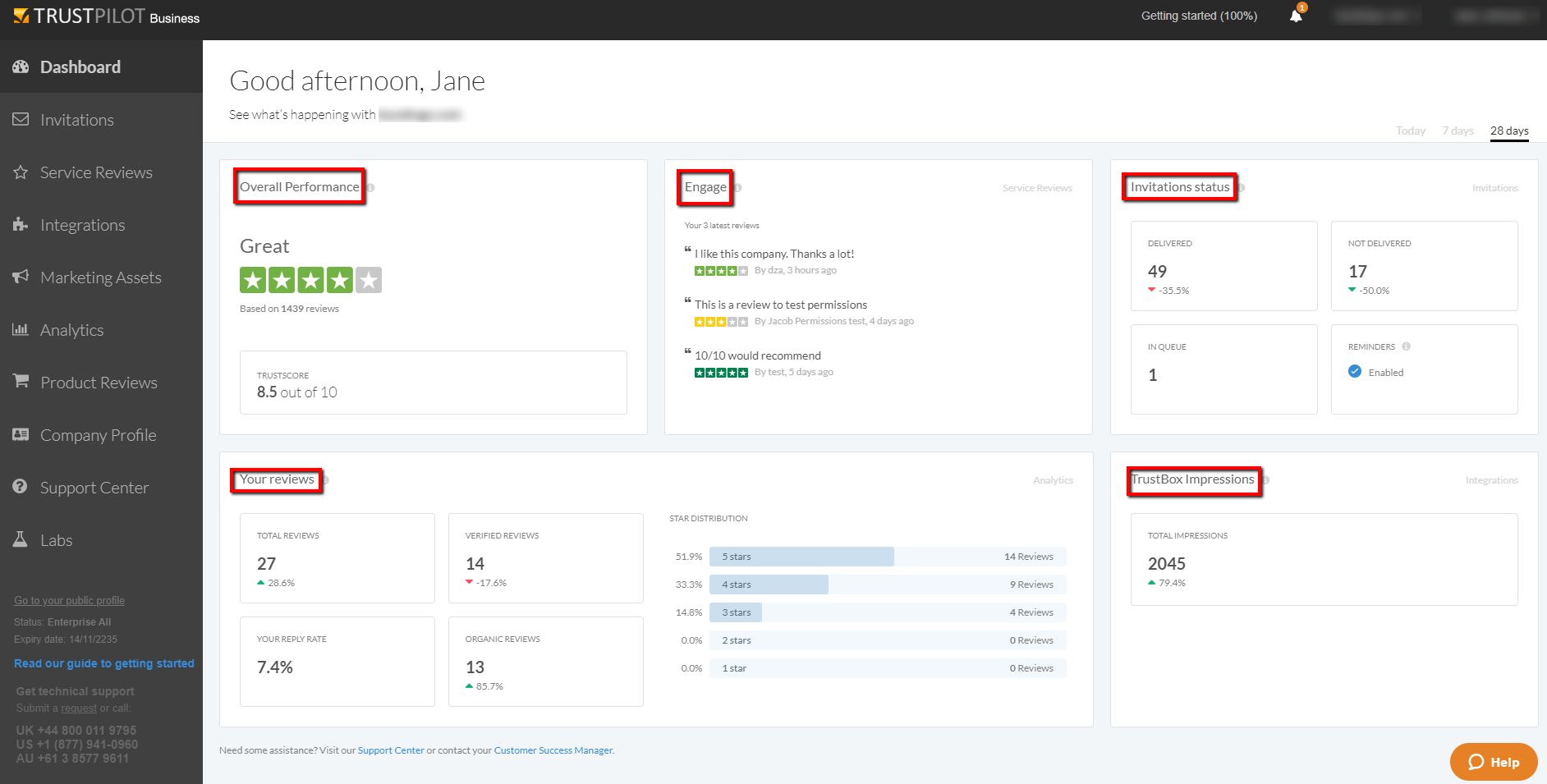
Task: Open Support Center link in footer
Action: click(391, 750)
